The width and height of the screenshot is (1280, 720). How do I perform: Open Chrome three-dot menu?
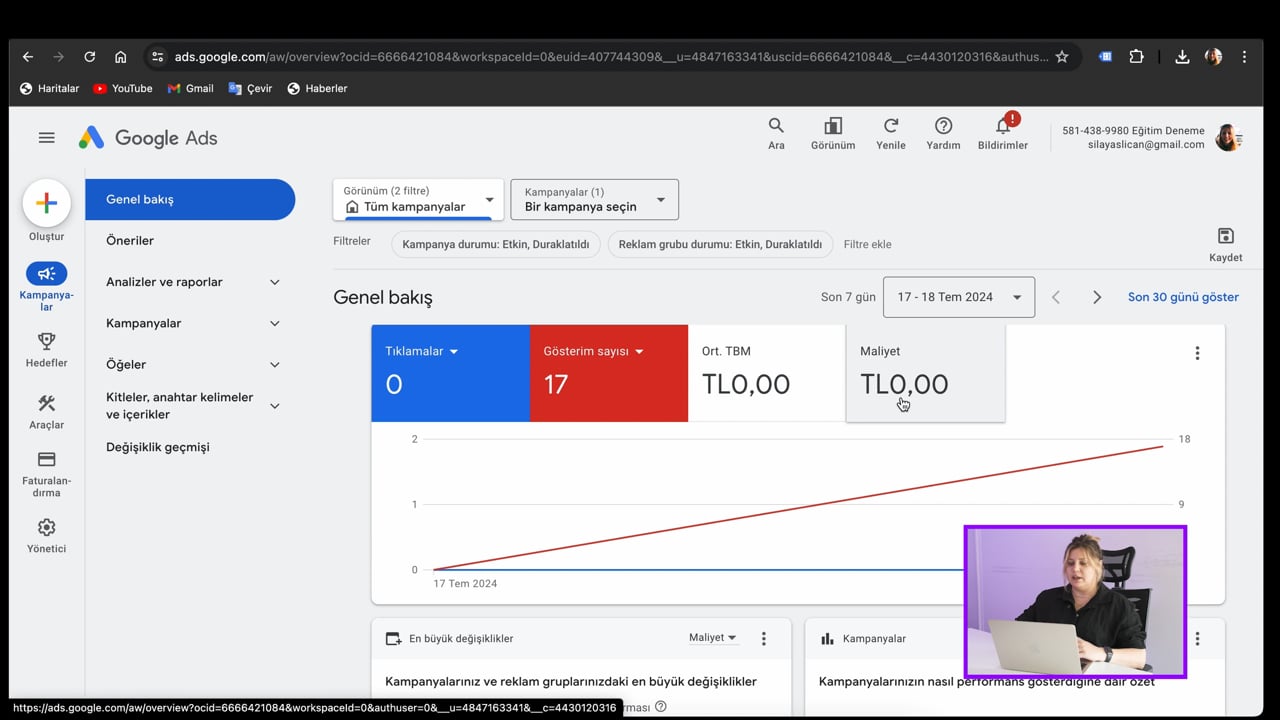click(x=1244, y=57)
